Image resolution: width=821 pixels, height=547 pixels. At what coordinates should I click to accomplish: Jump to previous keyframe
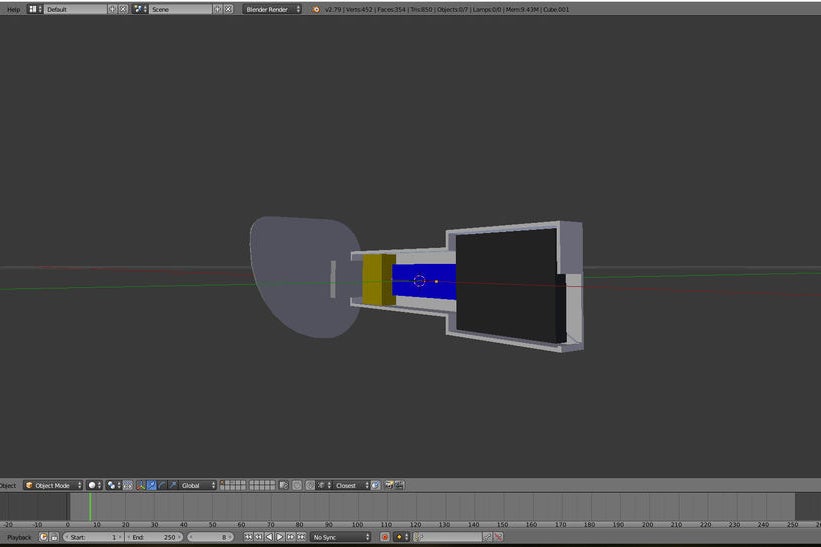259,537
